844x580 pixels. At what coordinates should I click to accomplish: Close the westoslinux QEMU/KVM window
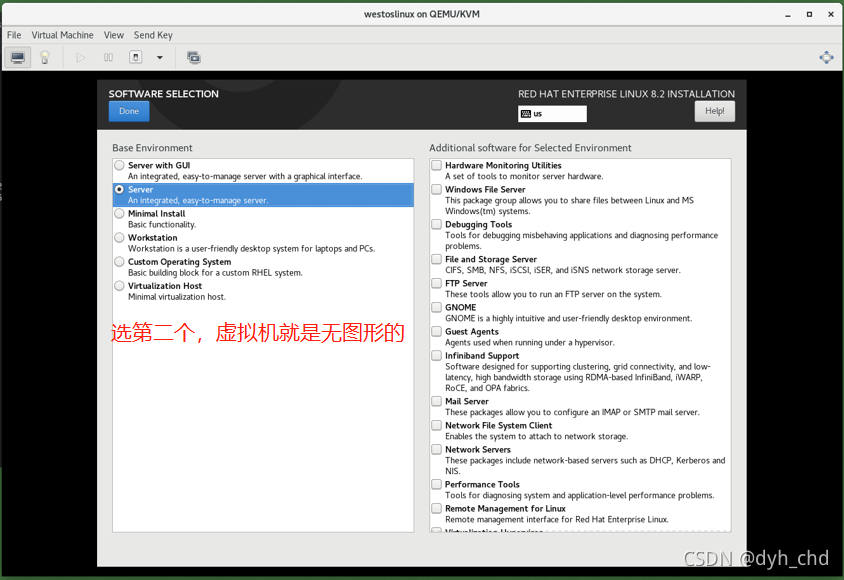(x=831, y=15)
